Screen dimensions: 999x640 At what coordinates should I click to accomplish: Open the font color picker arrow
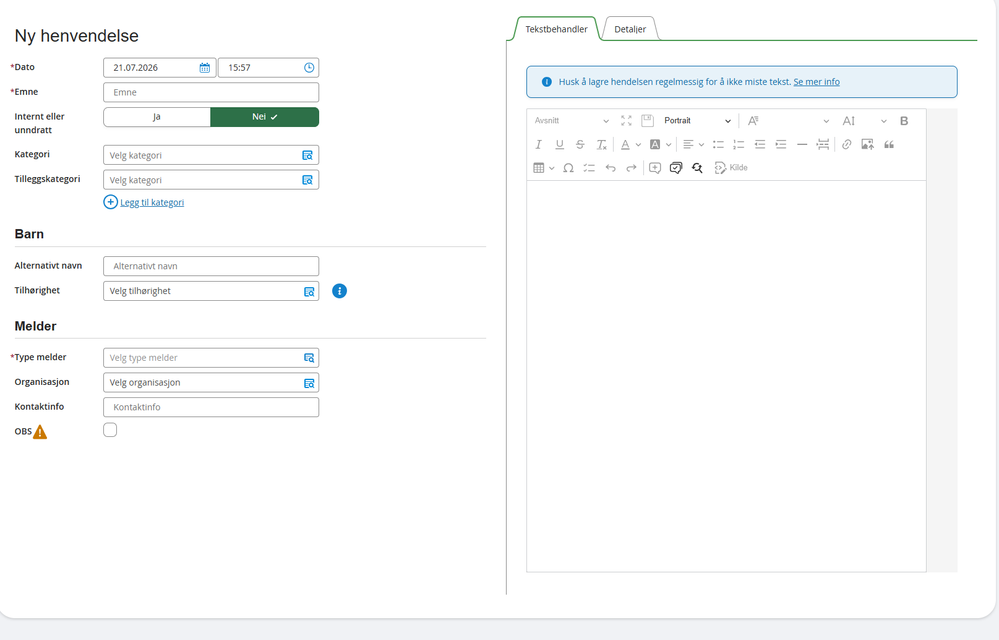pyautogui.click(x=638, y=145)
